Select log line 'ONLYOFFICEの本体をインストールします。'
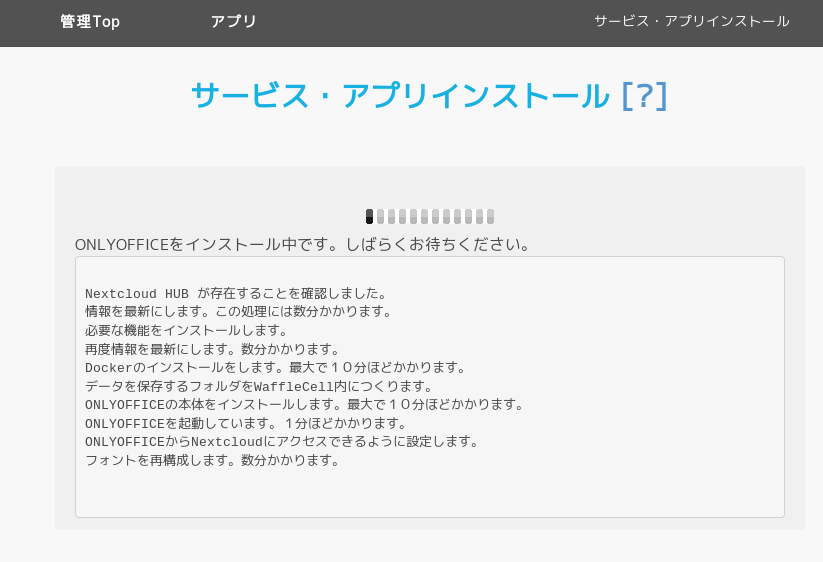This screenshot has height=562, width=823. (216, 405)
